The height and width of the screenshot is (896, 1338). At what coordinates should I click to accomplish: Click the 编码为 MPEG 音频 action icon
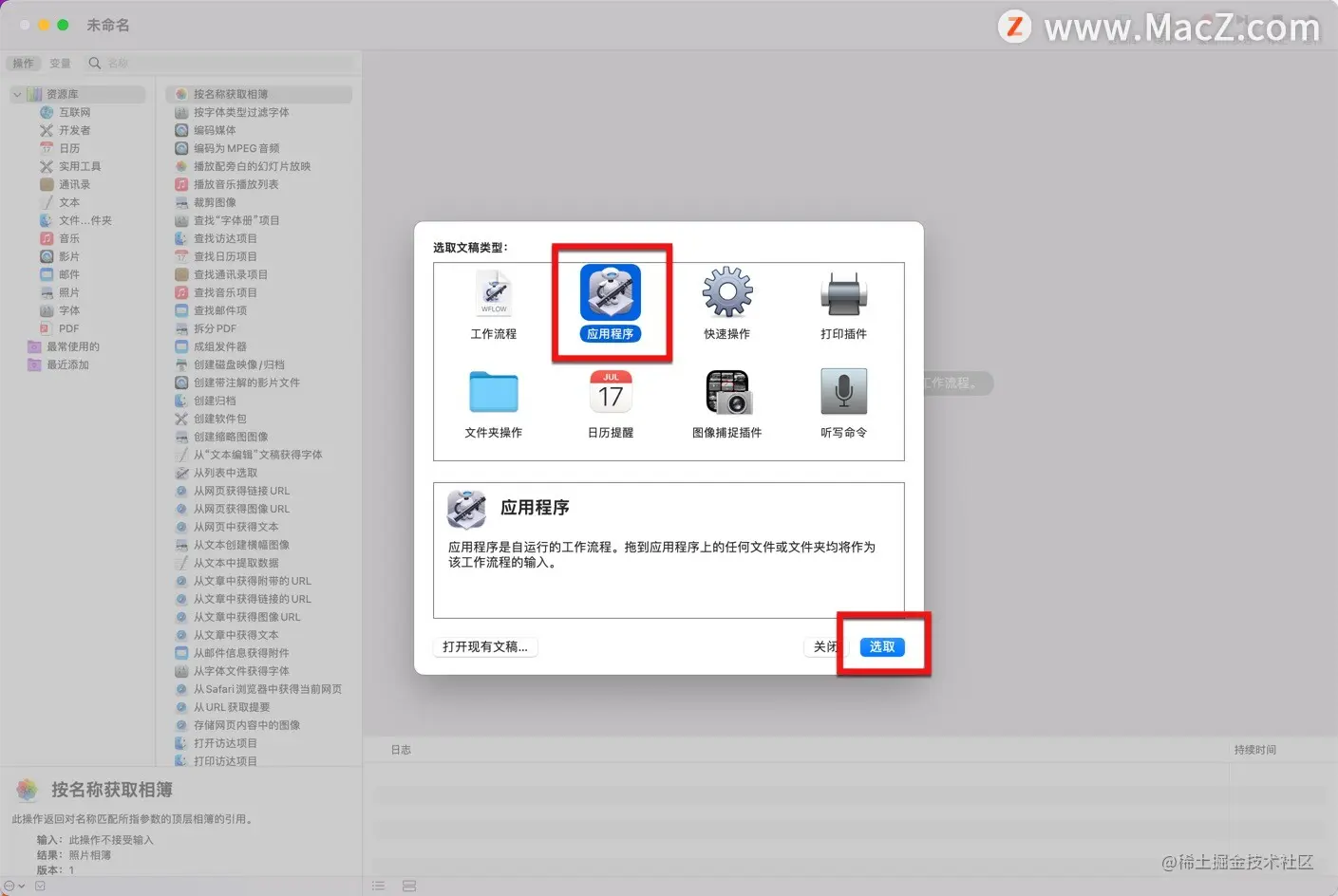181,148
